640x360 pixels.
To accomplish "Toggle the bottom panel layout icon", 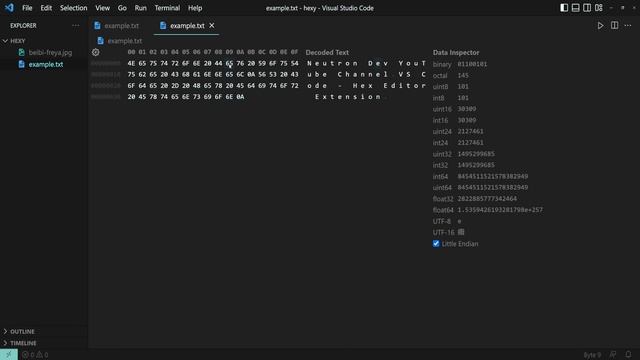I will coord(575,8).
